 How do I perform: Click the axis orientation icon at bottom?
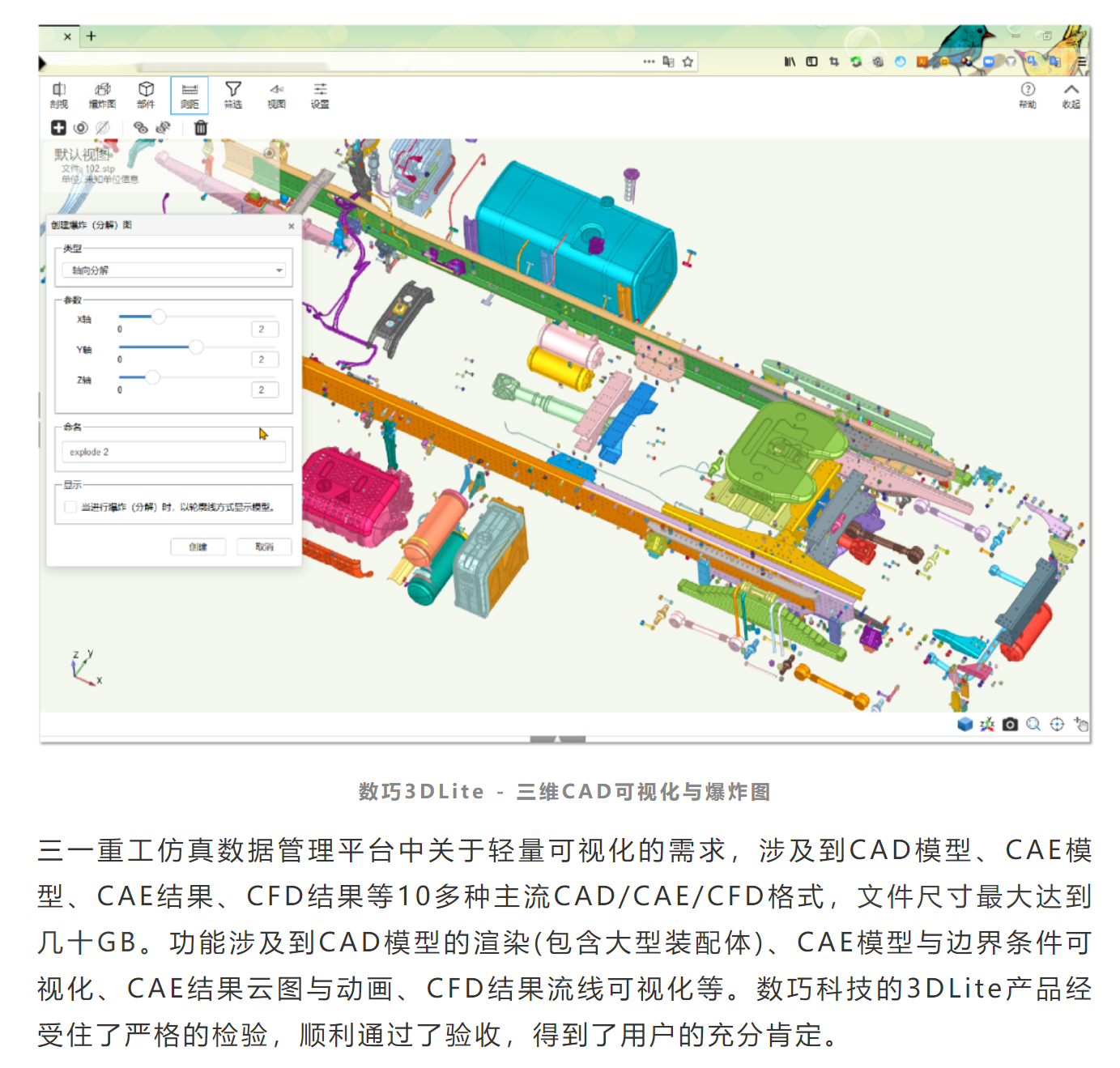(987, 724)
